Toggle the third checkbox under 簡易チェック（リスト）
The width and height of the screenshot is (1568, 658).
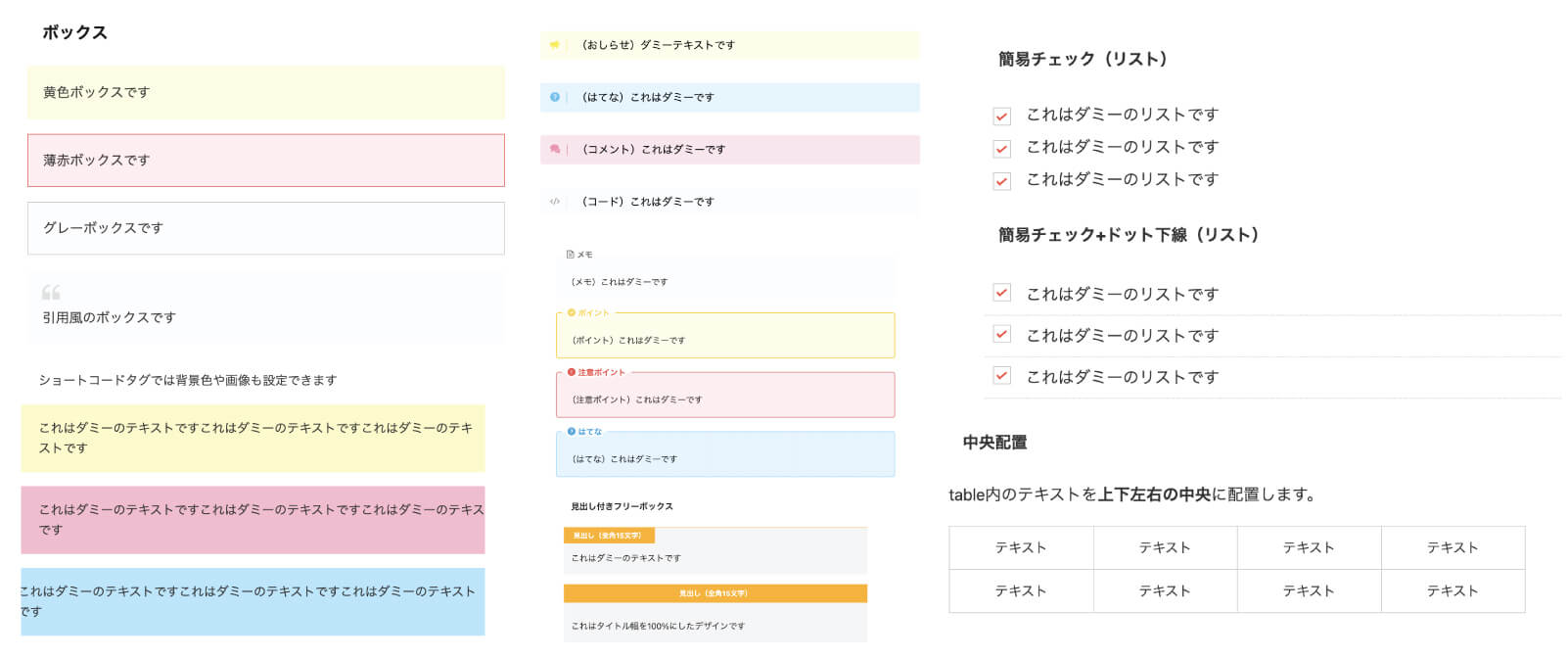[1001, 181]
